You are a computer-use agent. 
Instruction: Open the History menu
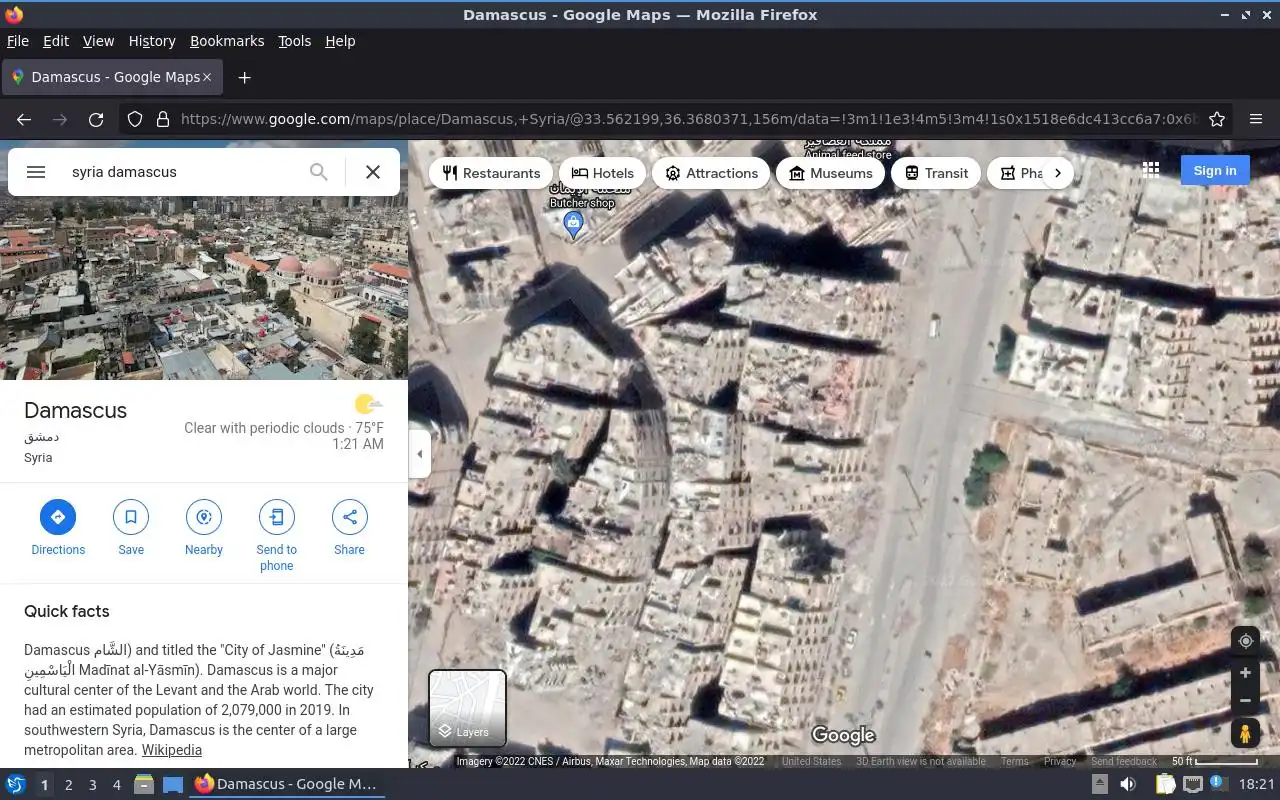point(152,41)
